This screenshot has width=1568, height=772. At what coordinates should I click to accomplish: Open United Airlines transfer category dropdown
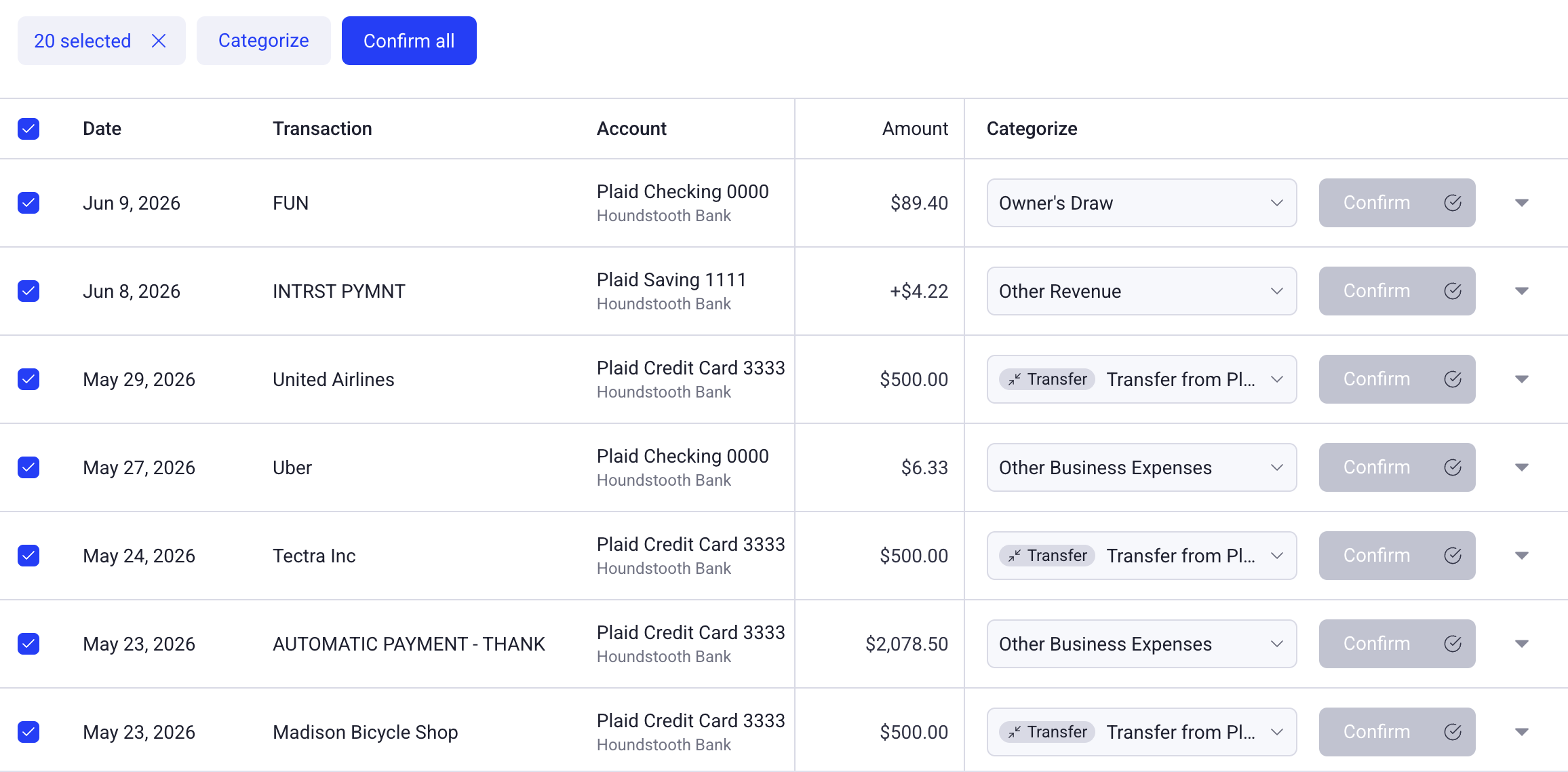(x=1141, y=379)
